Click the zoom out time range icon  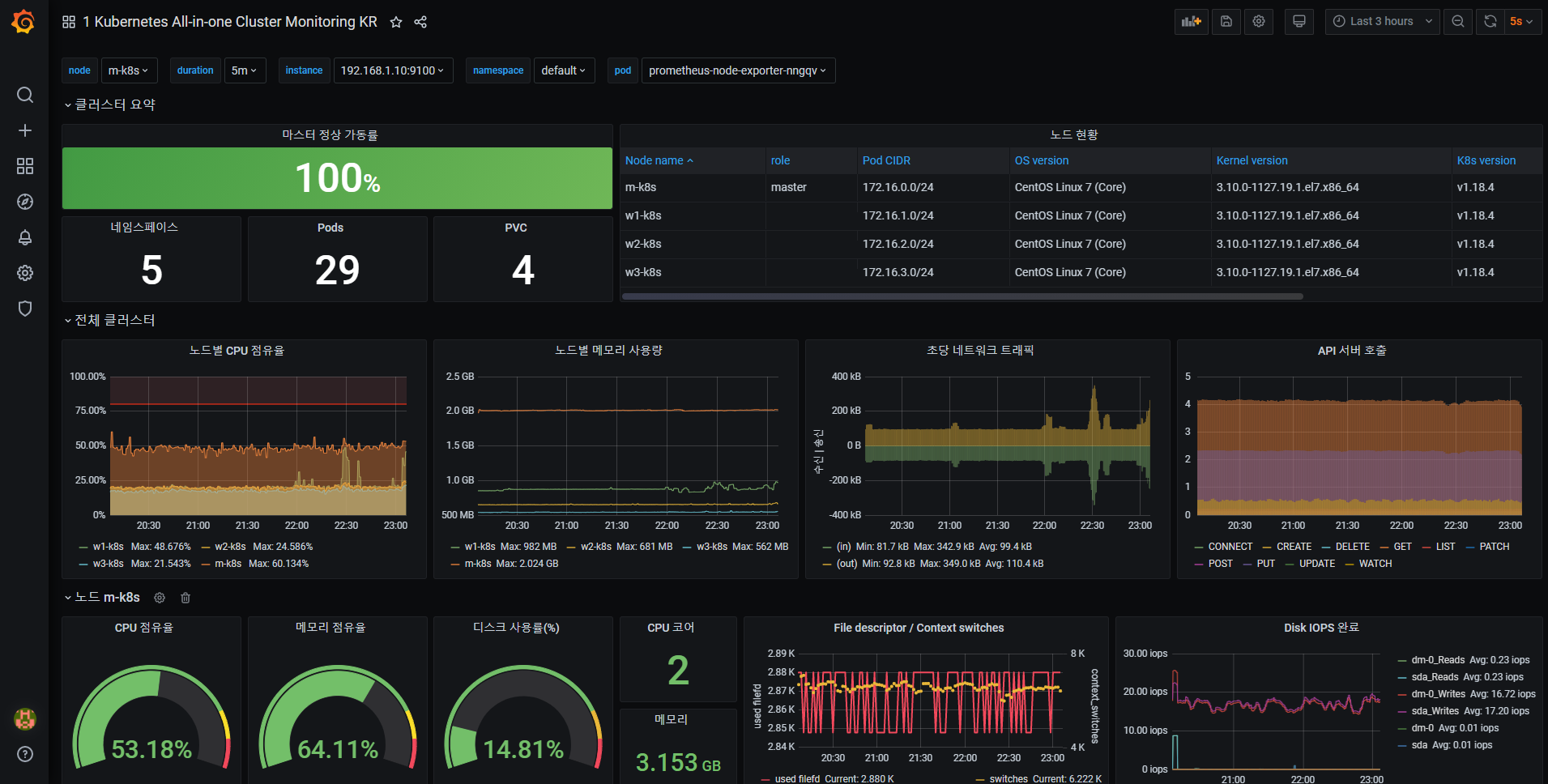[x=1458, y=22]
